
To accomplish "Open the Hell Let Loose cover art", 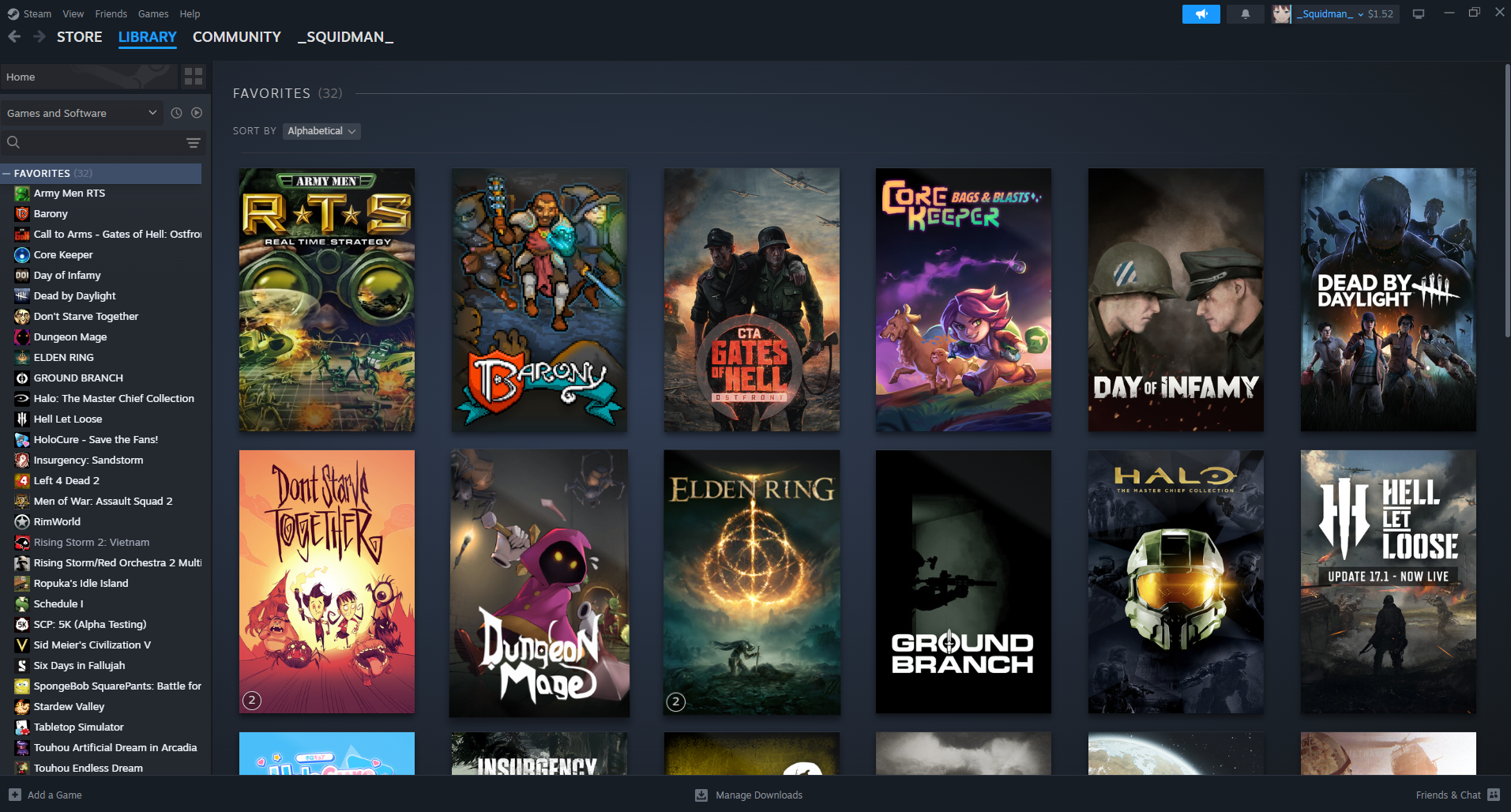I will point(1389,582).
